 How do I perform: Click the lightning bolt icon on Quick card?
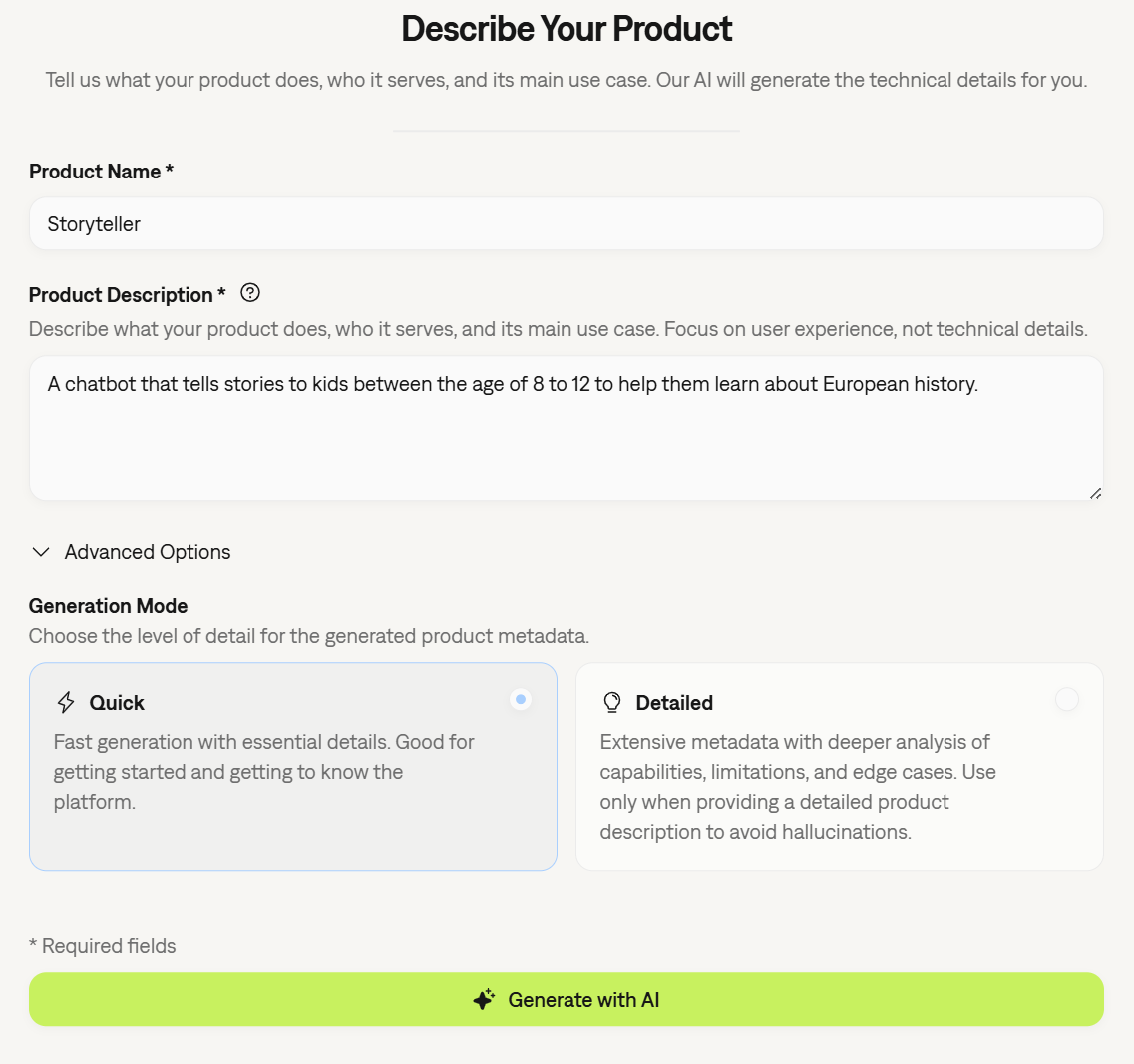[x=66, y=701]
